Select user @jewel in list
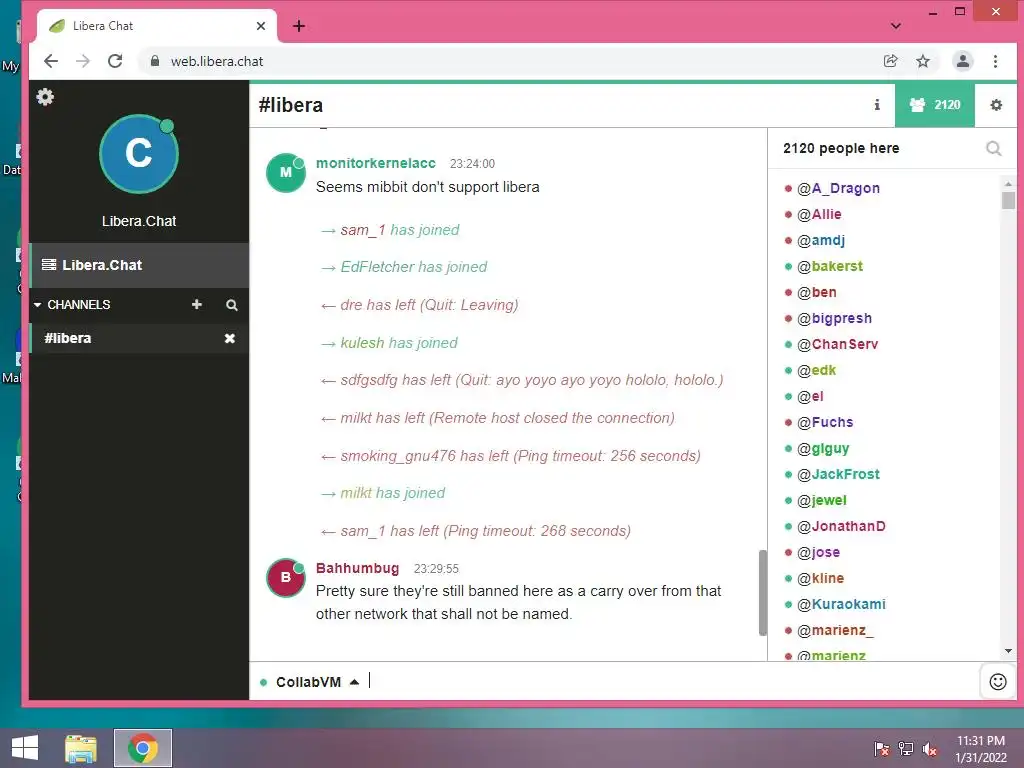This screenshot has height=768, width=1024. [x=822, y=500]
